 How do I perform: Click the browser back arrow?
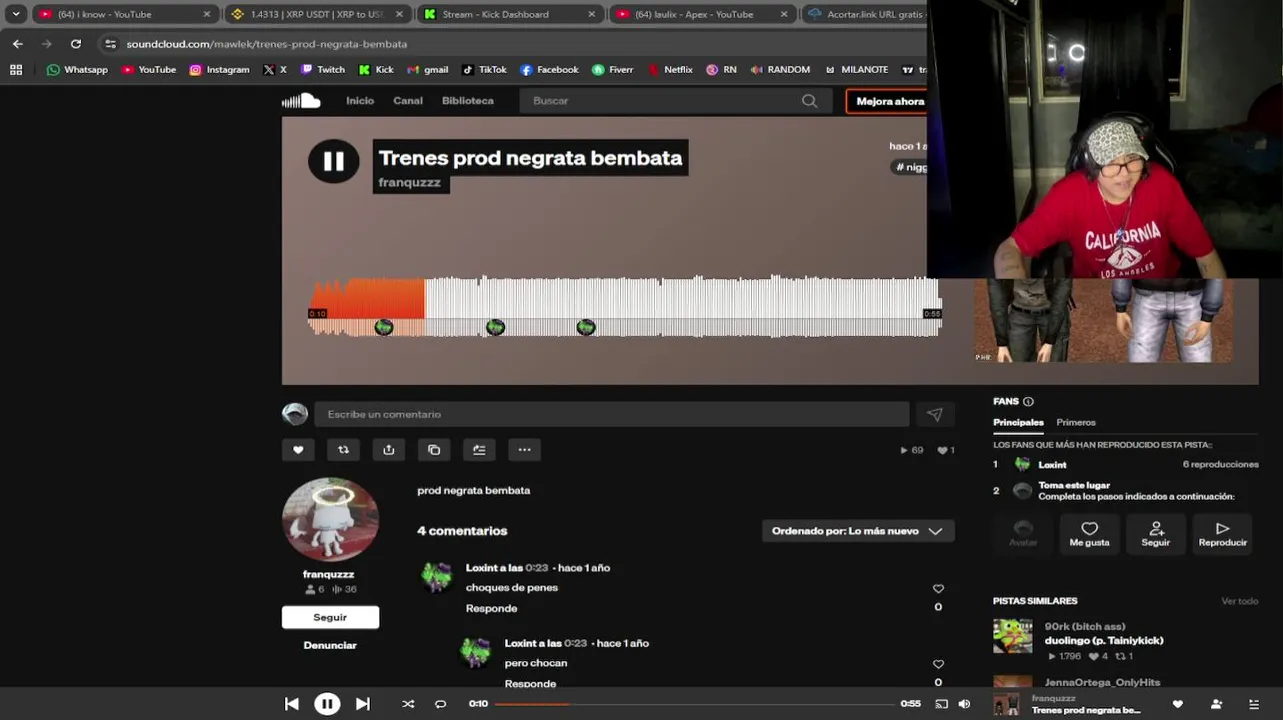pyautogui.click(x=17, y=44)
